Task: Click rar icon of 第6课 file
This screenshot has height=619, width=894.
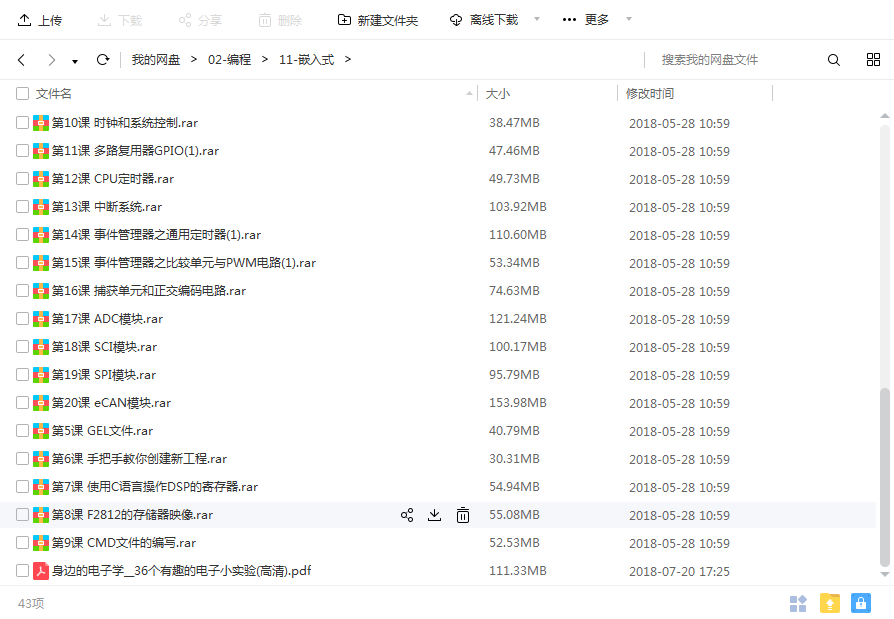Action: [40, 459]
